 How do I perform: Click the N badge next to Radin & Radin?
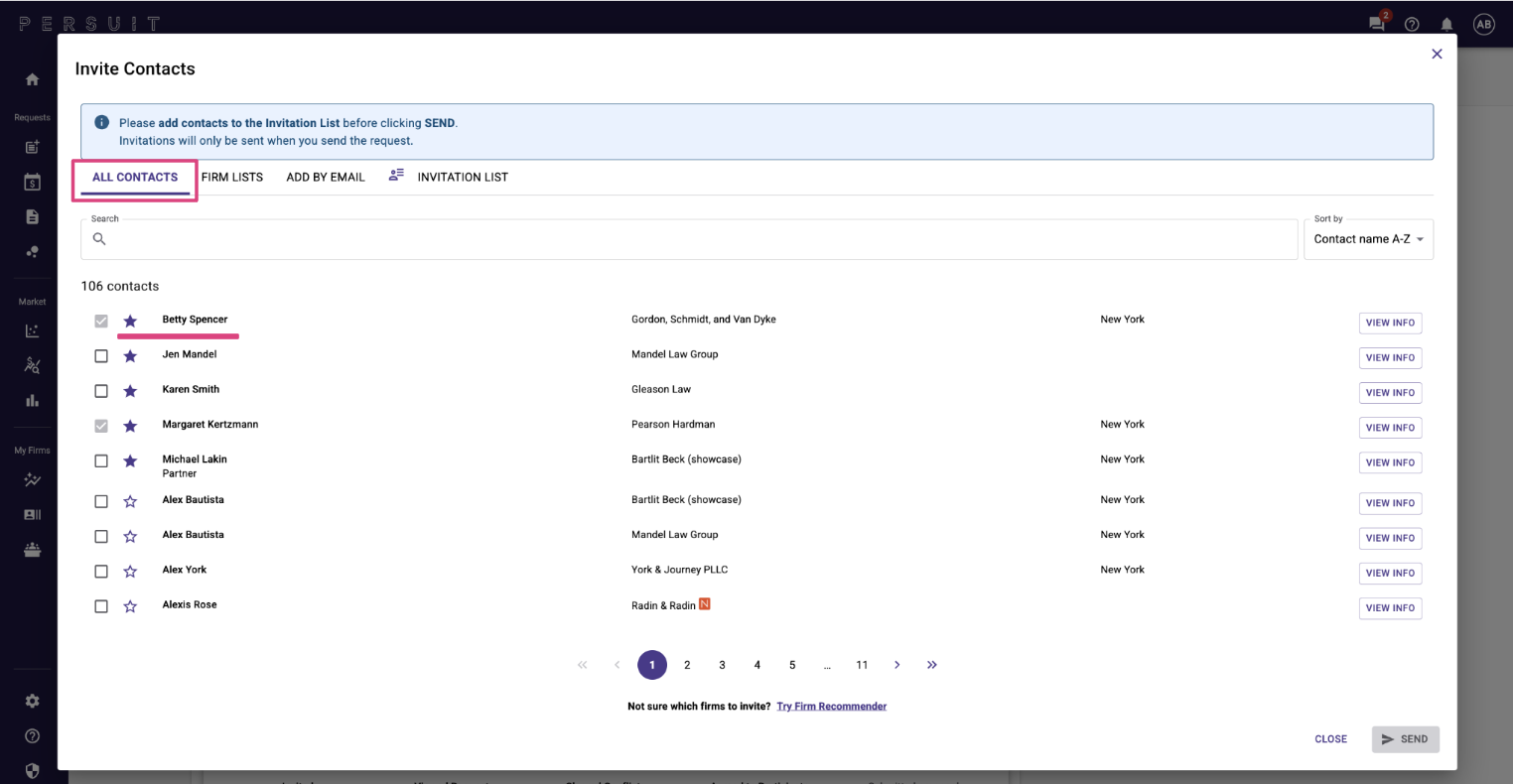(705, 603)
